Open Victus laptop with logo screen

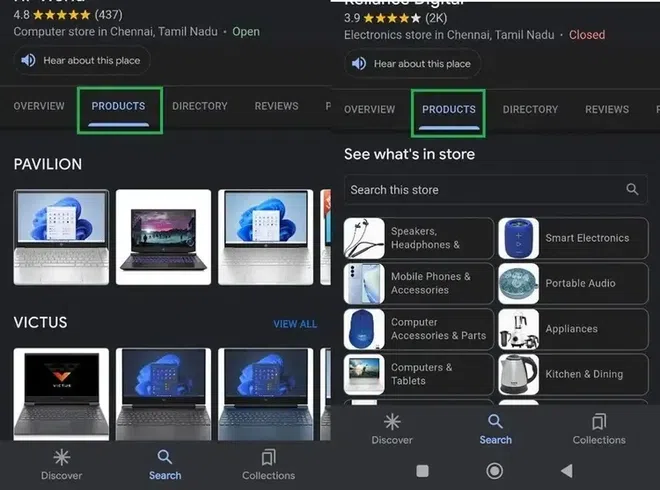point(61,394)
